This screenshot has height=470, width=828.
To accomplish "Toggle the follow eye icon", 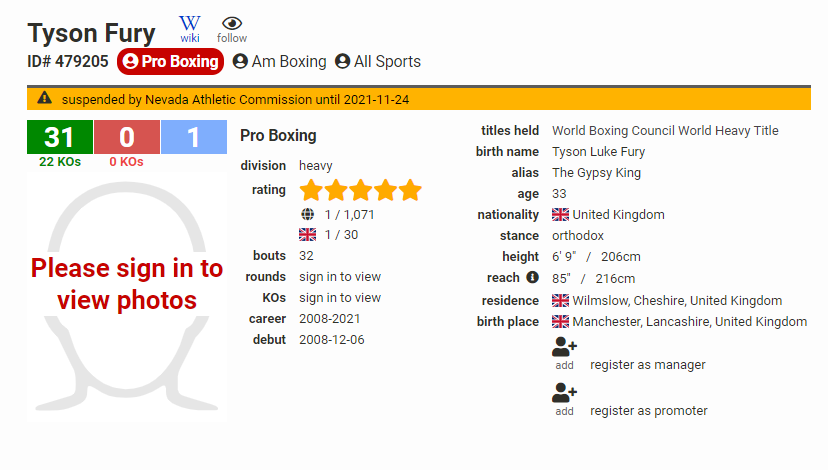I will pyautogui.click(x=232, y=24).
